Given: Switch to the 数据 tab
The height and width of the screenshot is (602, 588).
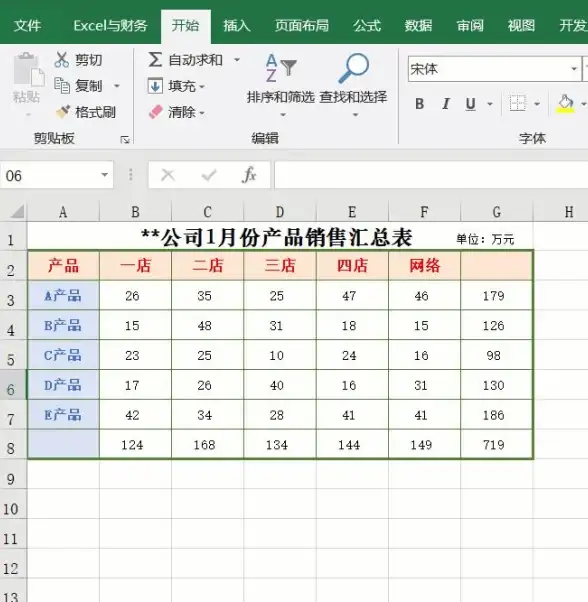Looking at the screenshot, I should [418, 26].
